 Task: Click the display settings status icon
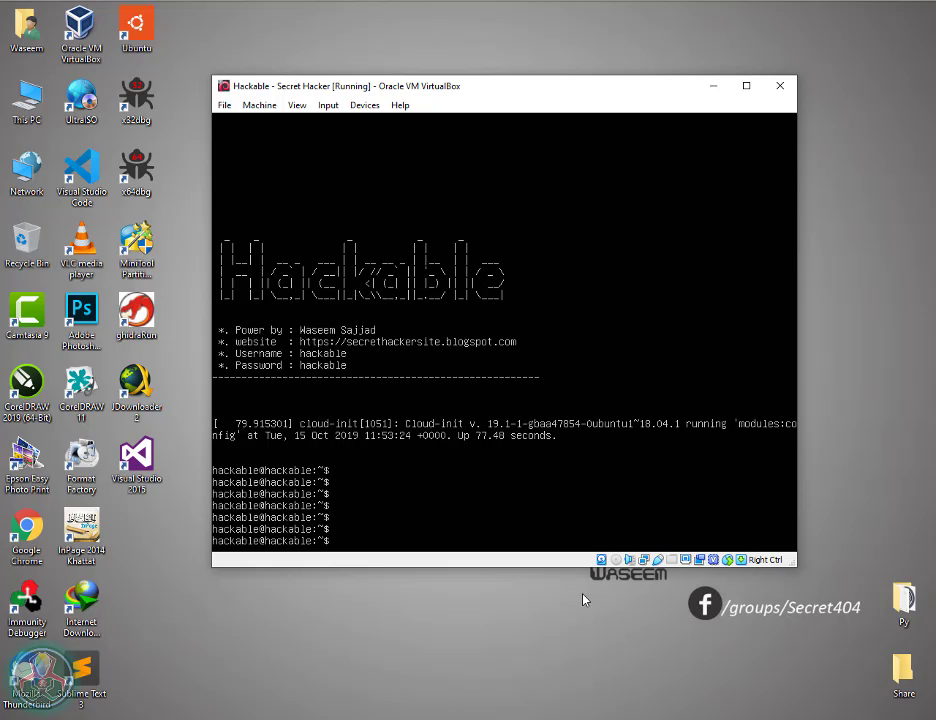coord(685,559)
